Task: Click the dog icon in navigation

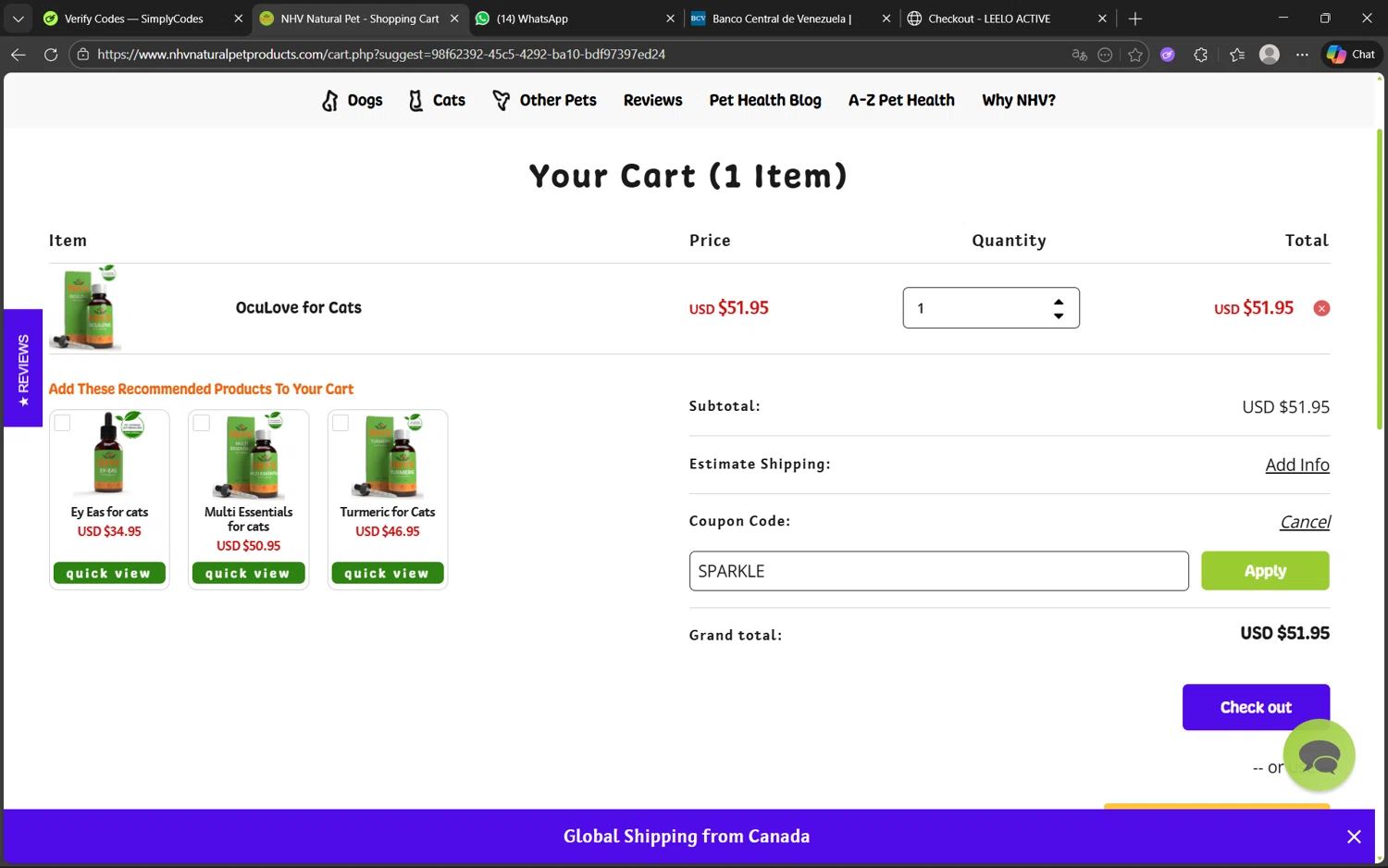Action: point(330,100)
